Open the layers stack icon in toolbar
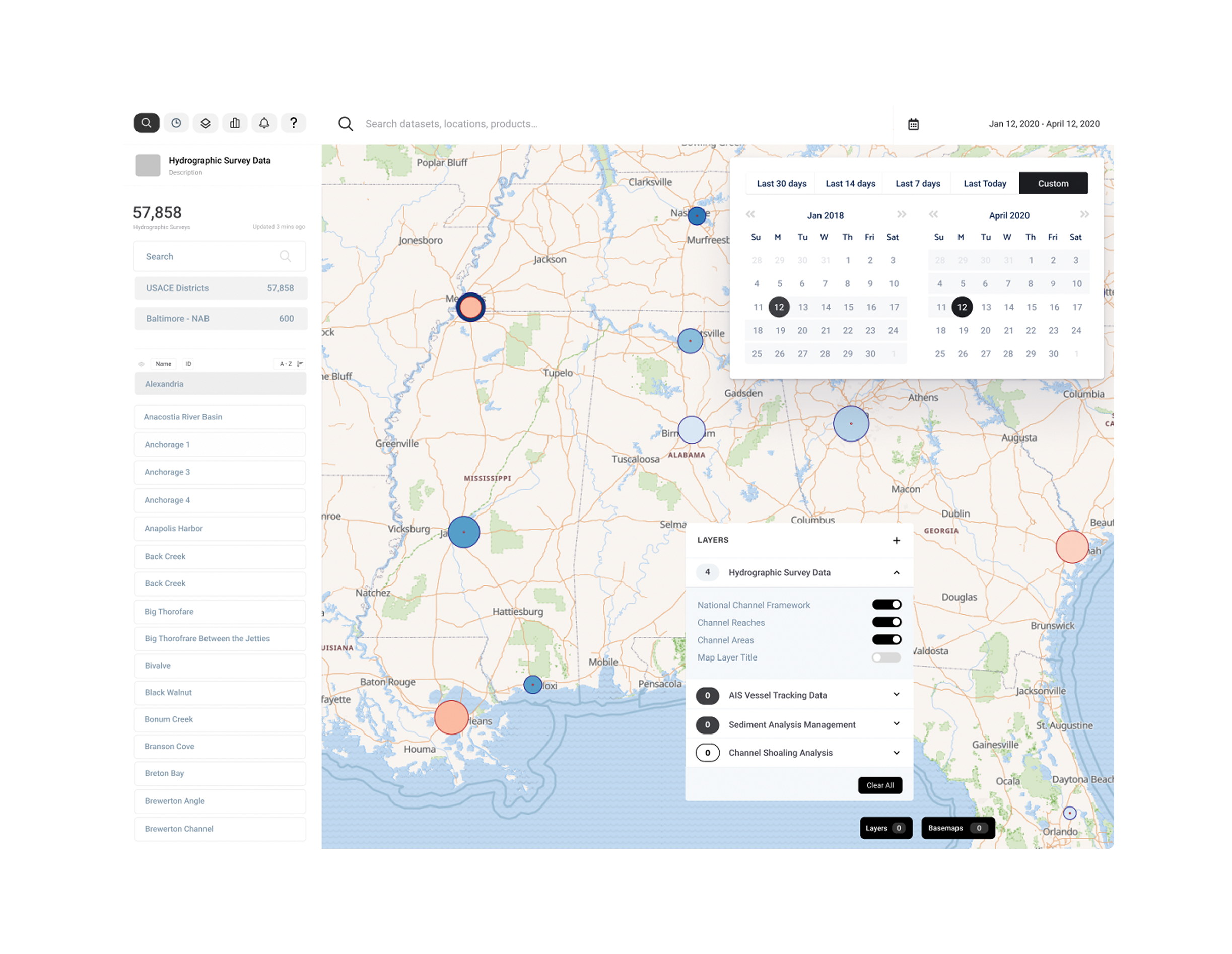The image size is (1232, 954). (x=206, y=123)
